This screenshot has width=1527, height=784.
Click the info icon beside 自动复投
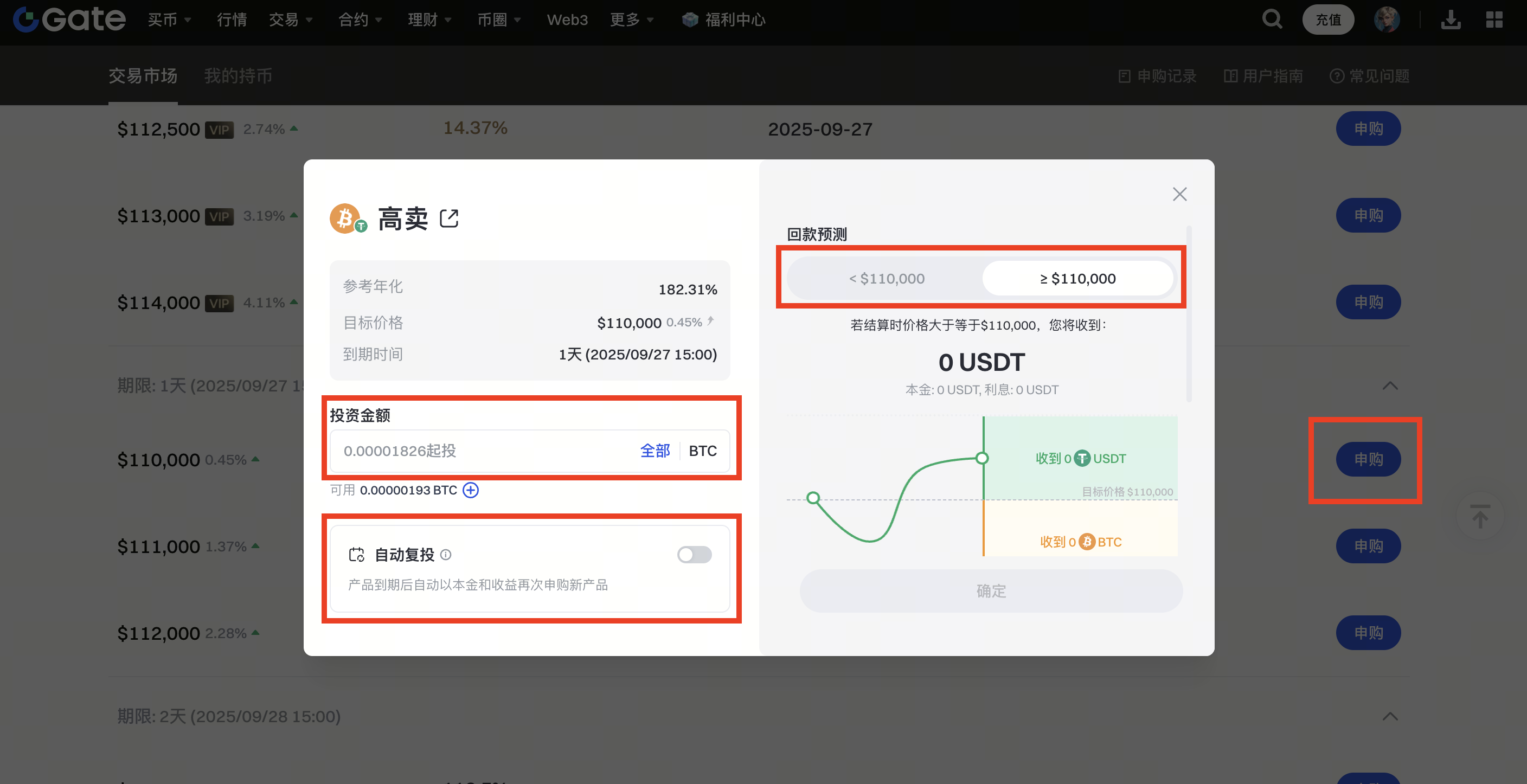(x=446, y=555)
